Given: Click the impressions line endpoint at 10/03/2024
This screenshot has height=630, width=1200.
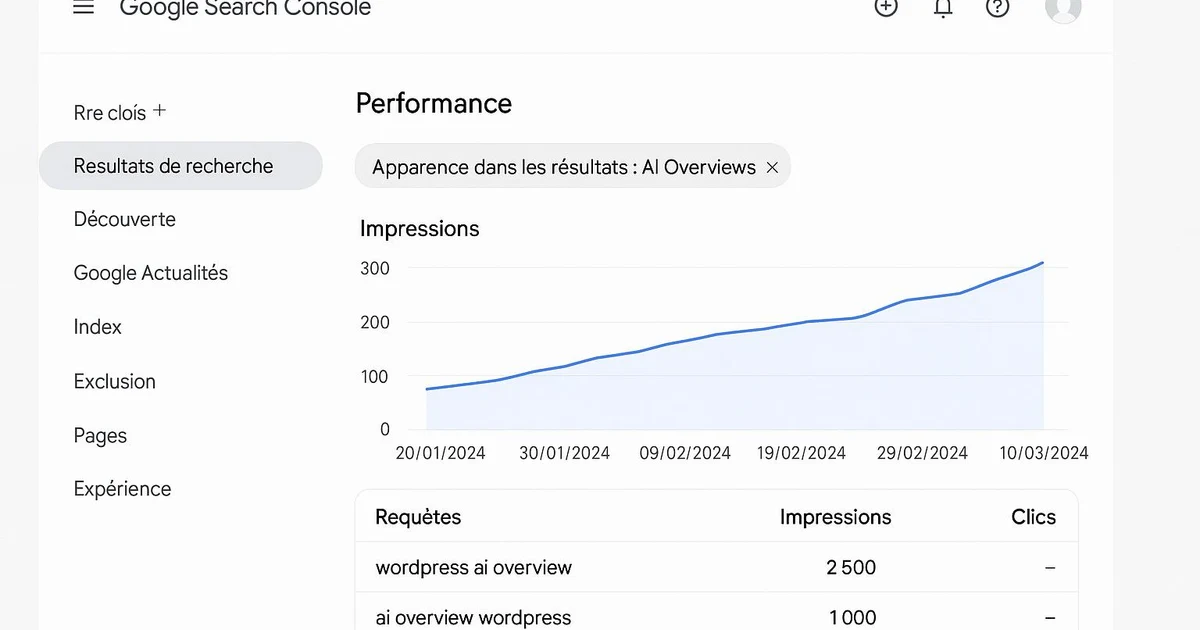Looking at the screenshot, I should point(1043,263).
